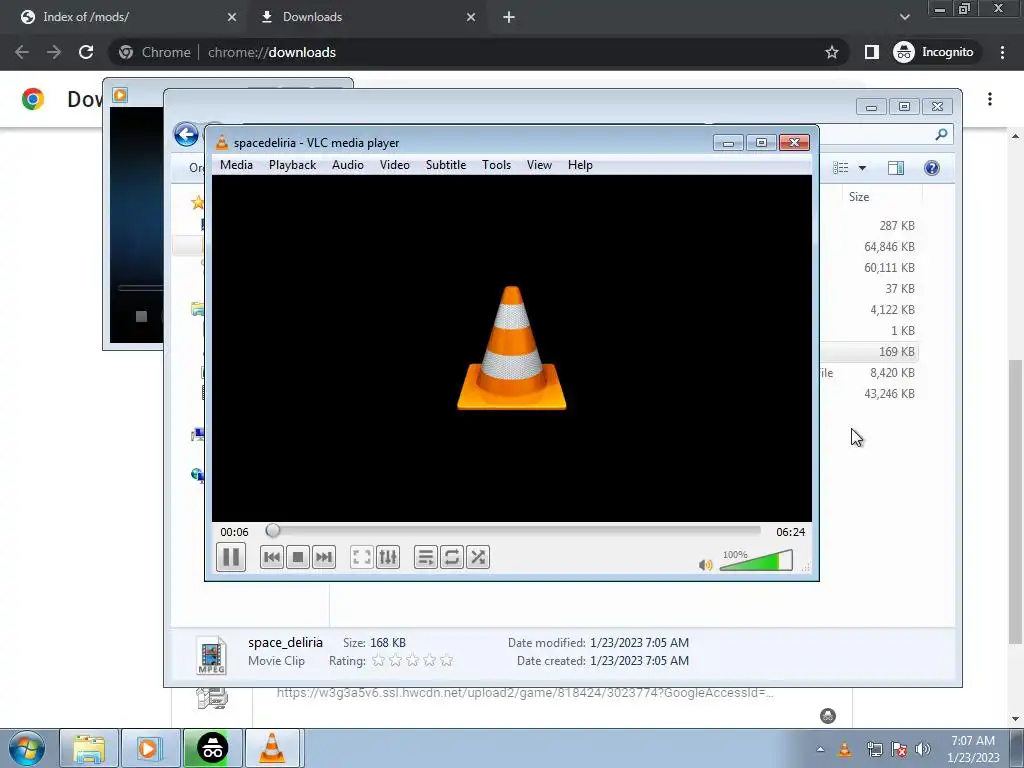This screenshot has width=1024, height=768.
Task: Click the MPEG file thumbnail icon
Action: click(212, 654)
